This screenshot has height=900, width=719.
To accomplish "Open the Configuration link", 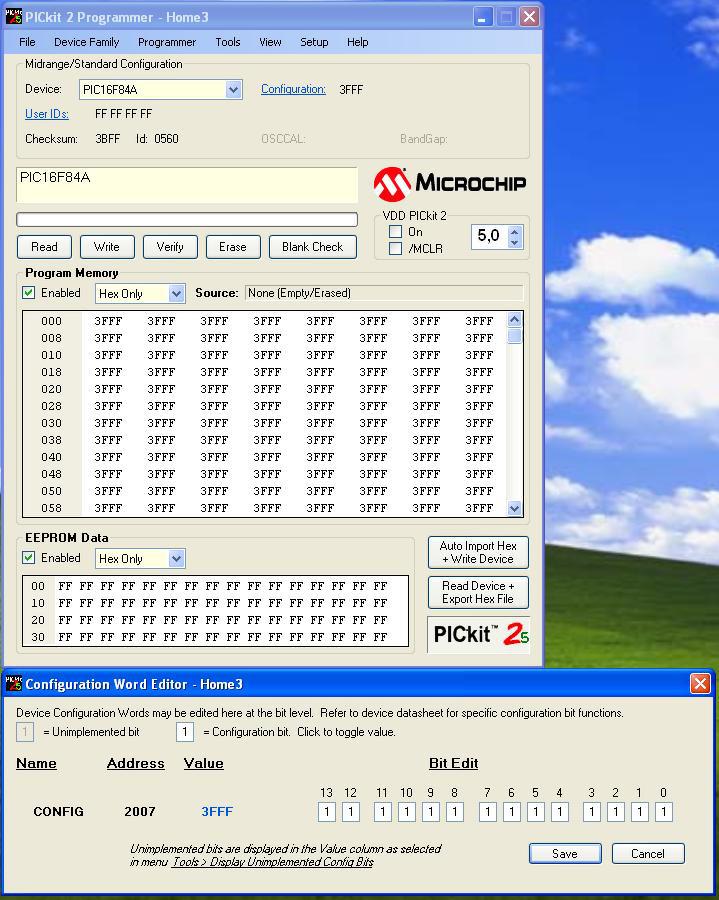I will click(293, 89).
